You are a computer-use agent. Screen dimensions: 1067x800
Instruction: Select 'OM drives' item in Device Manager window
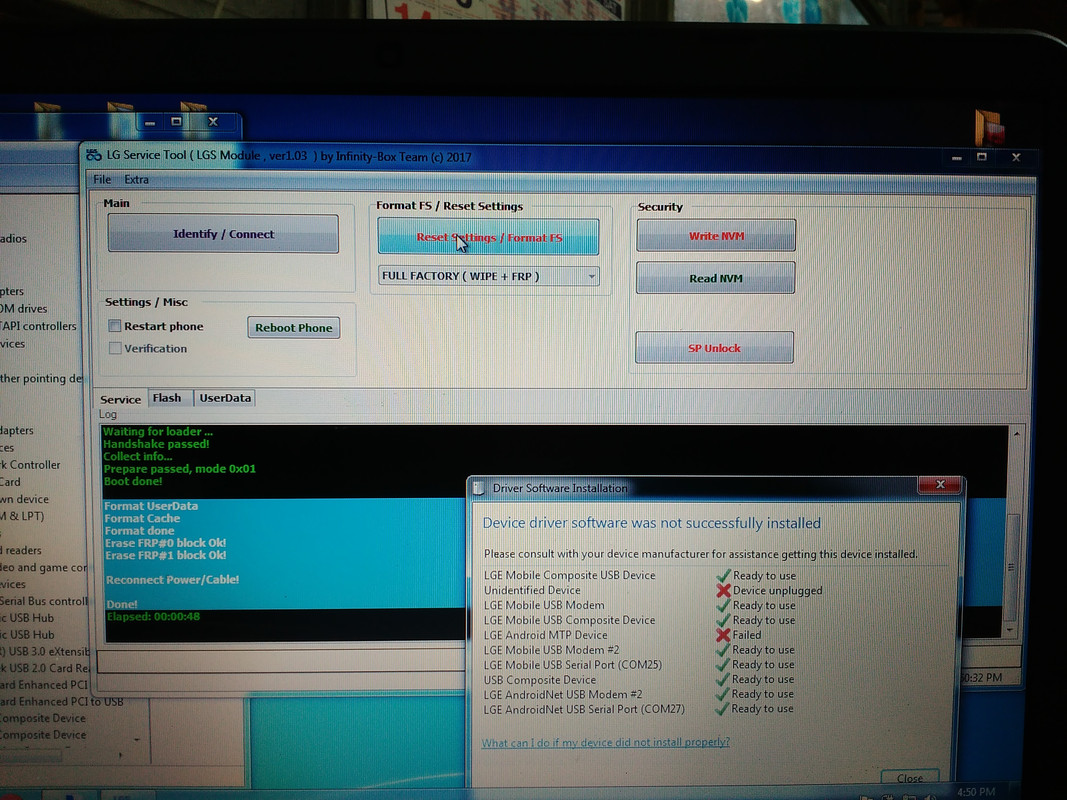coord(24,308)
